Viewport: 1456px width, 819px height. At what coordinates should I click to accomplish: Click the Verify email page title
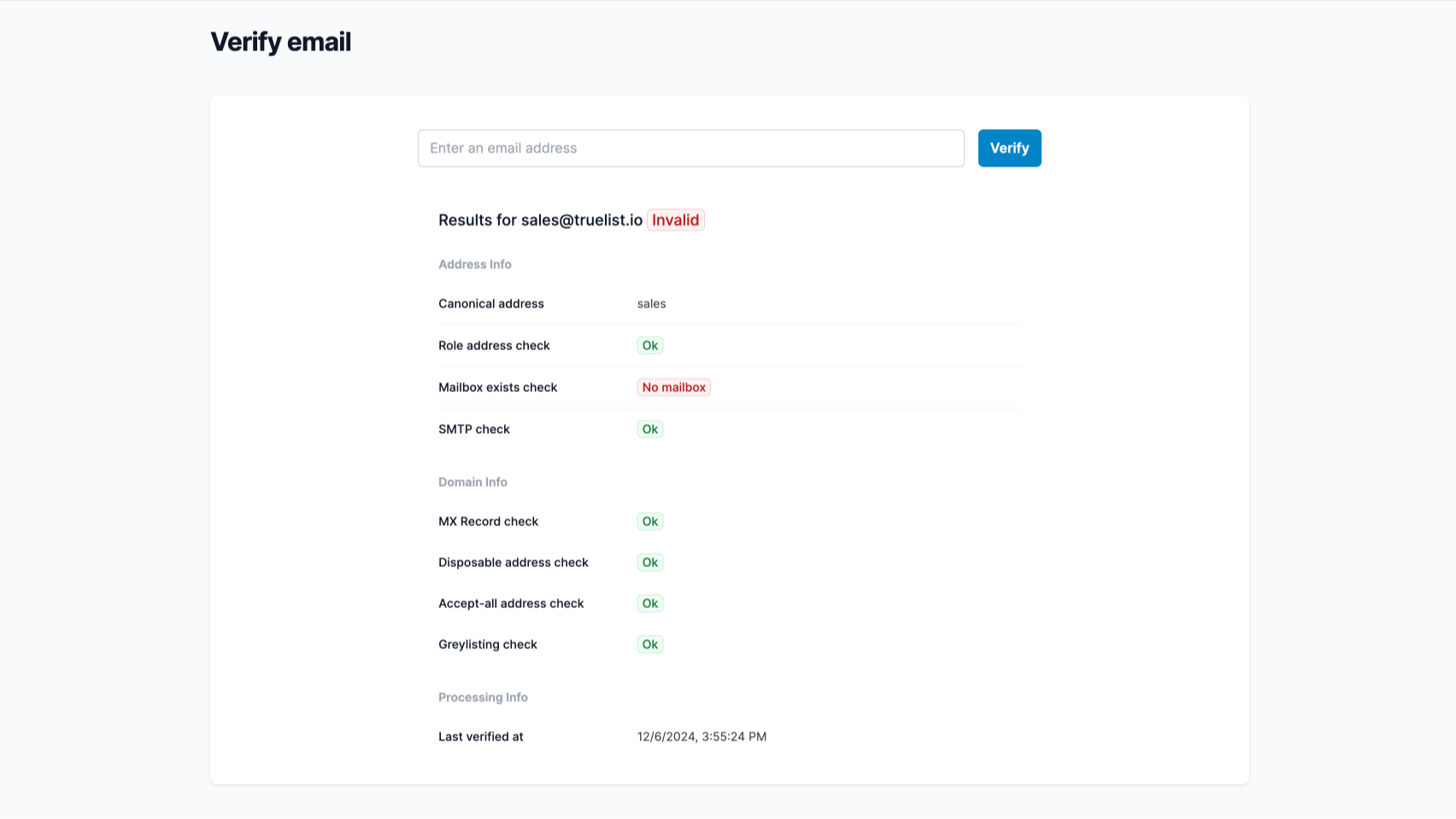[x=280, y=42]
